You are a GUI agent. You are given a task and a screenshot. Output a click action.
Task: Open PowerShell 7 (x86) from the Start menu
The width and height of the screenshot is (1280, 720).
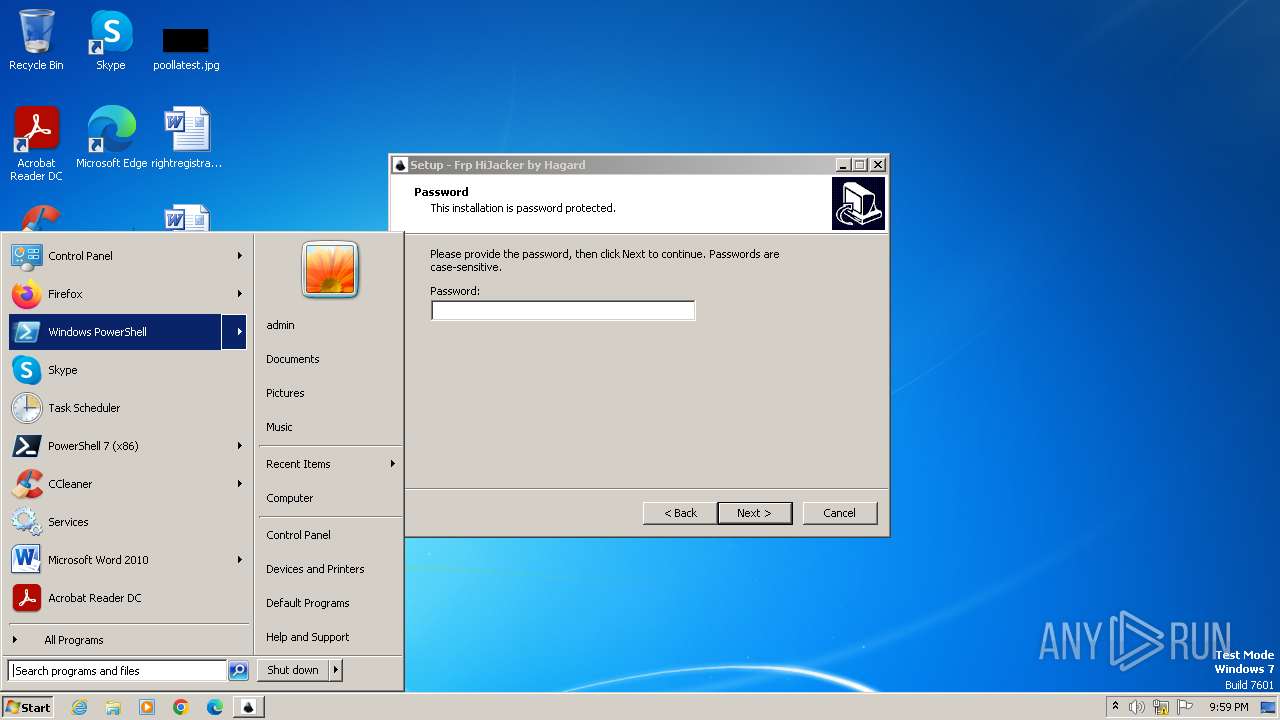tap(115, 446)
